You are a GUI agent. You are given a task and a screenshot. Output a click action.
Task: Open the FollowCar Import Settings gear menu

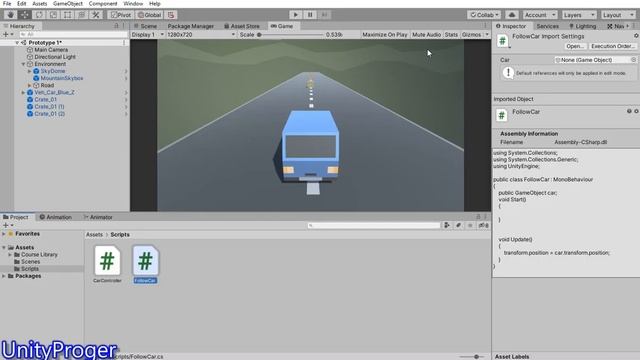(x=636, y=36)
